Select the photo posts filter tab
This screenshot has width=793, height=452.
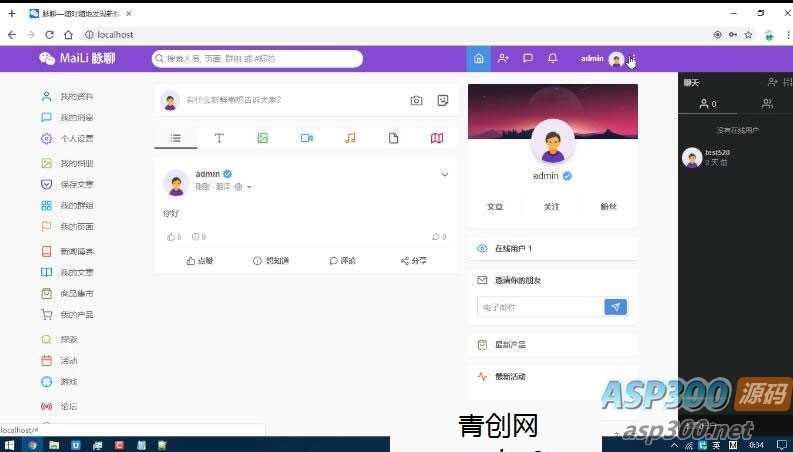(x=262, y=138)
